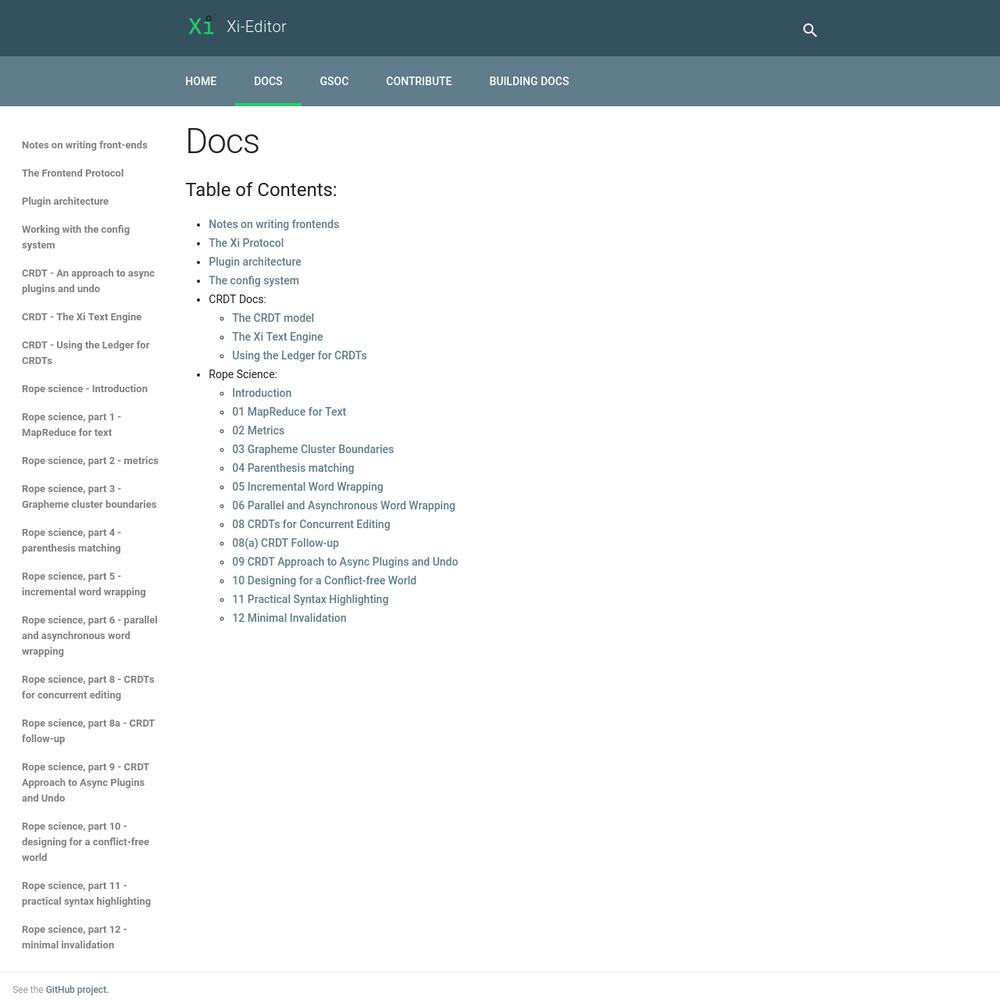
Task: Follow 06 Parallel and Asynchronous Word Wrapping
Action: (x=344, y=505)
